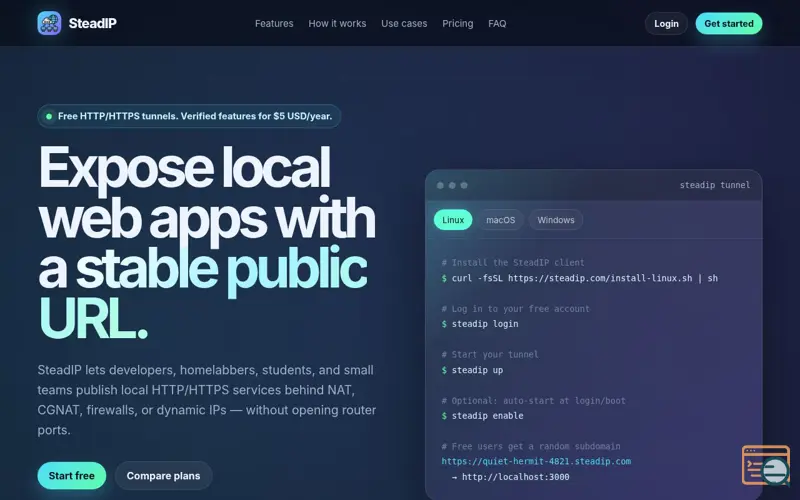Click '# Free users get a random subdomain' comment
Screen dimensions: 800x500
531,446
